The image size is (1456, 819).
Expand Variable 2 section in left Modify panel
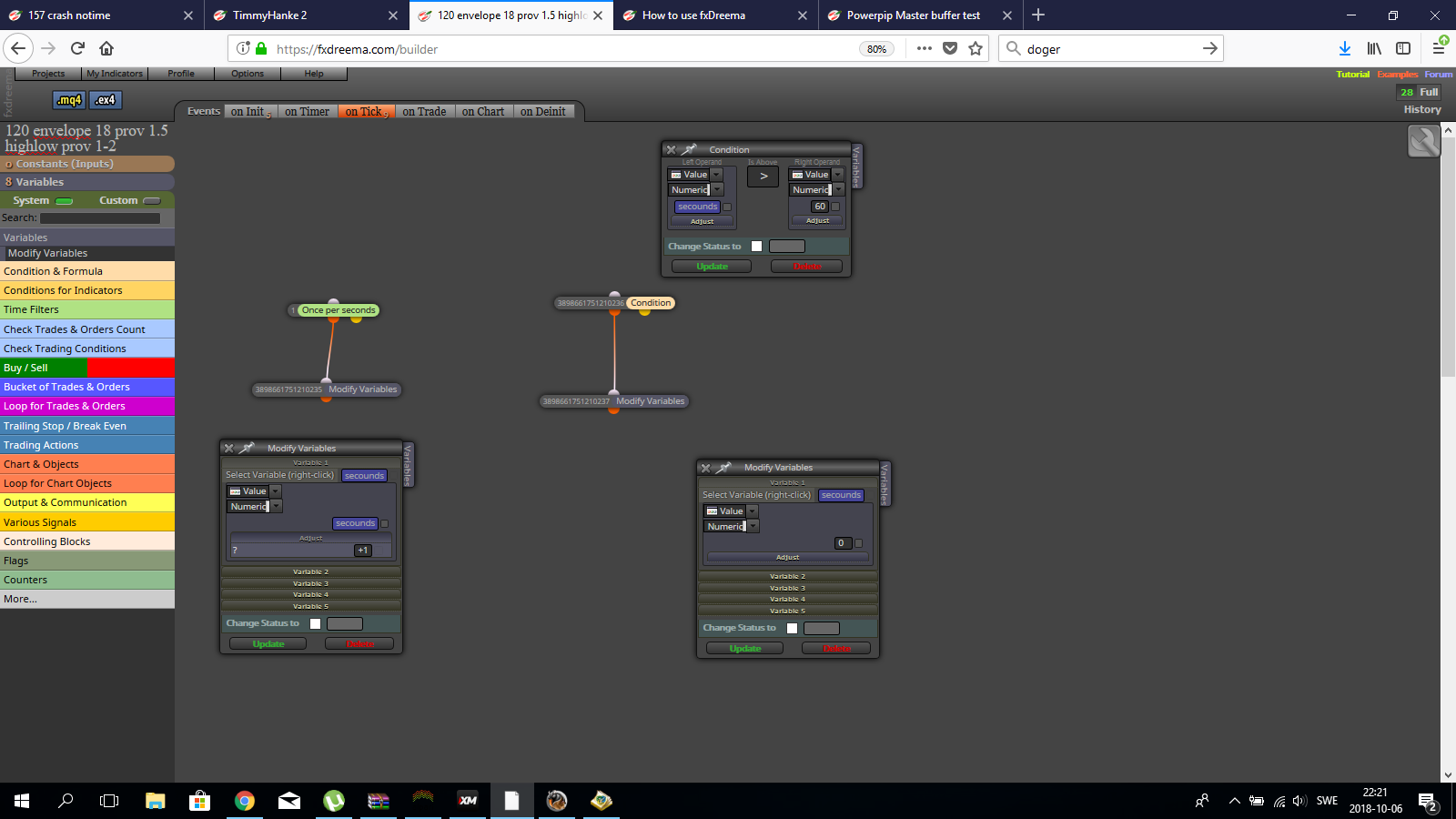[x=311, y=571]
